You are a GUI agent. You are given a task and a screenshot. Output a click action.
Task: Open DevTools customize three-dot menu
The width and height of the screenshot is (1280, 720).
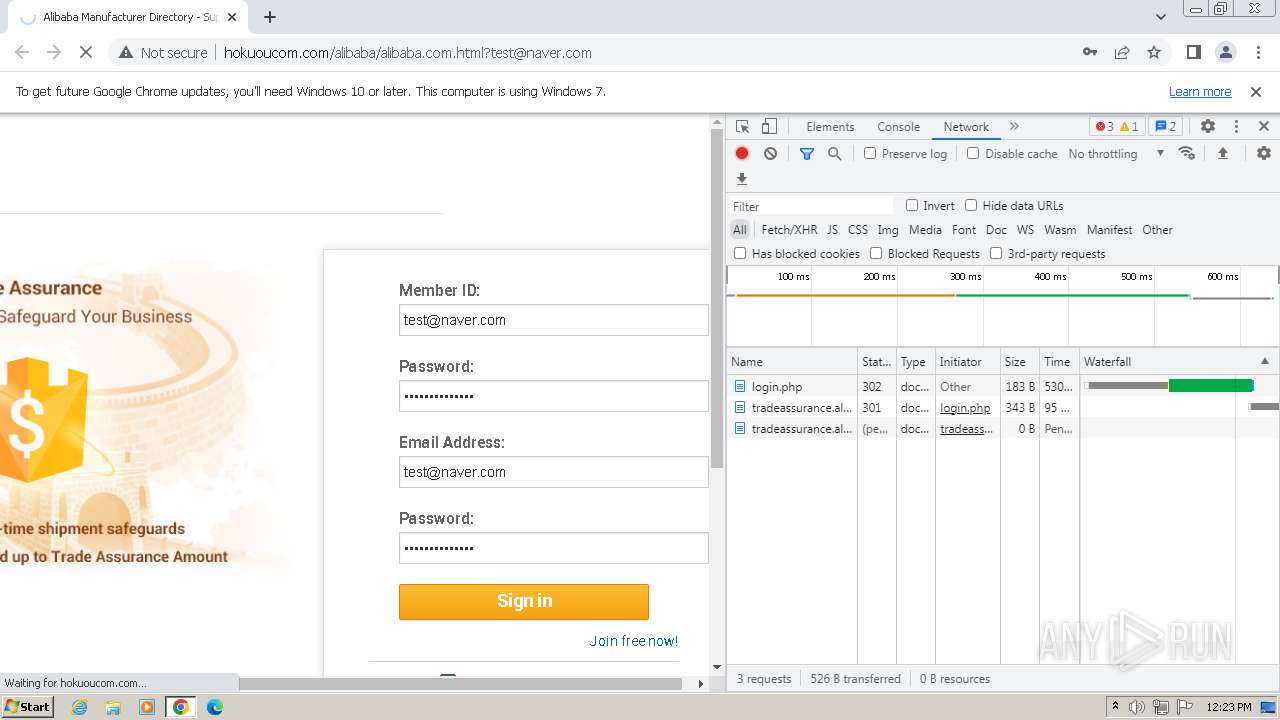[x=1236, y=127]
